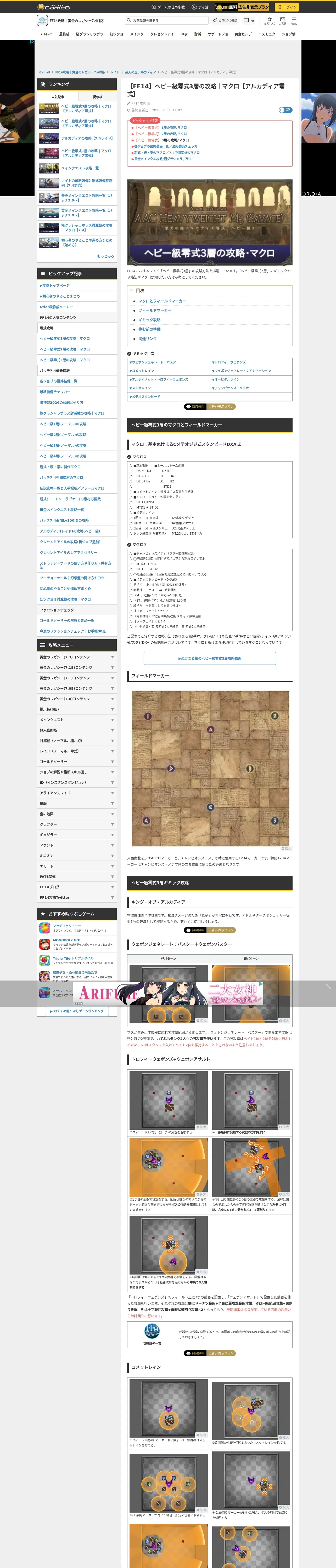Open the 7.4レイ nav tab
The height and width of the screenshot is (1568, 336).
coord(46,34)
